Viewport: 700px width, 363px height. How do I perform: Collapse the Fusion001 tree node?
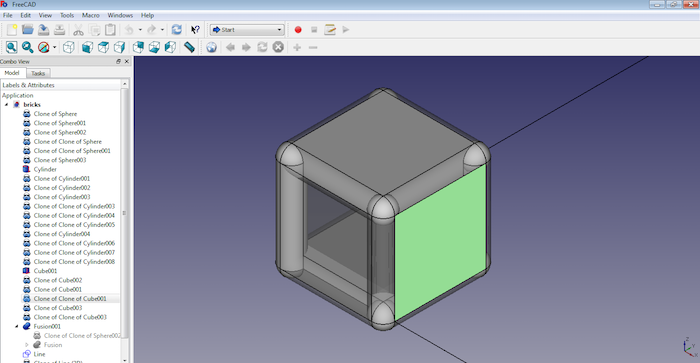[x=17, y=326]
